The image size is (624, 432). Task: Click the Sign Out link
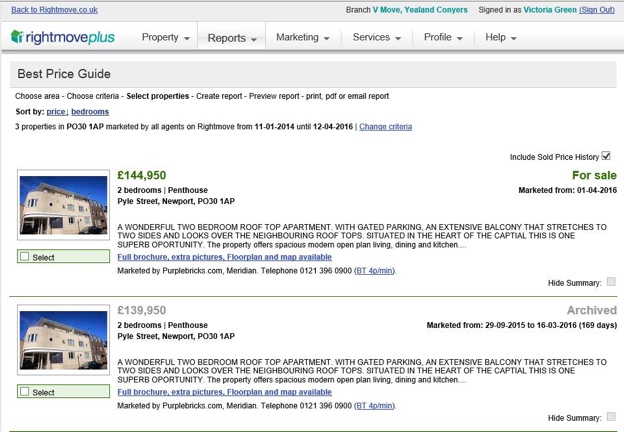pos(596,9)
